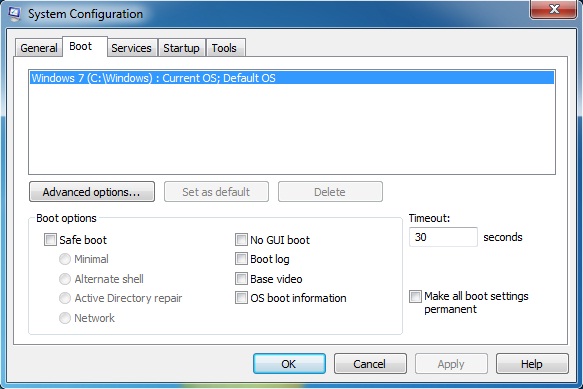The image size is (583, 389).
Task: Select the Boot tab
Action: click(85, 46)
